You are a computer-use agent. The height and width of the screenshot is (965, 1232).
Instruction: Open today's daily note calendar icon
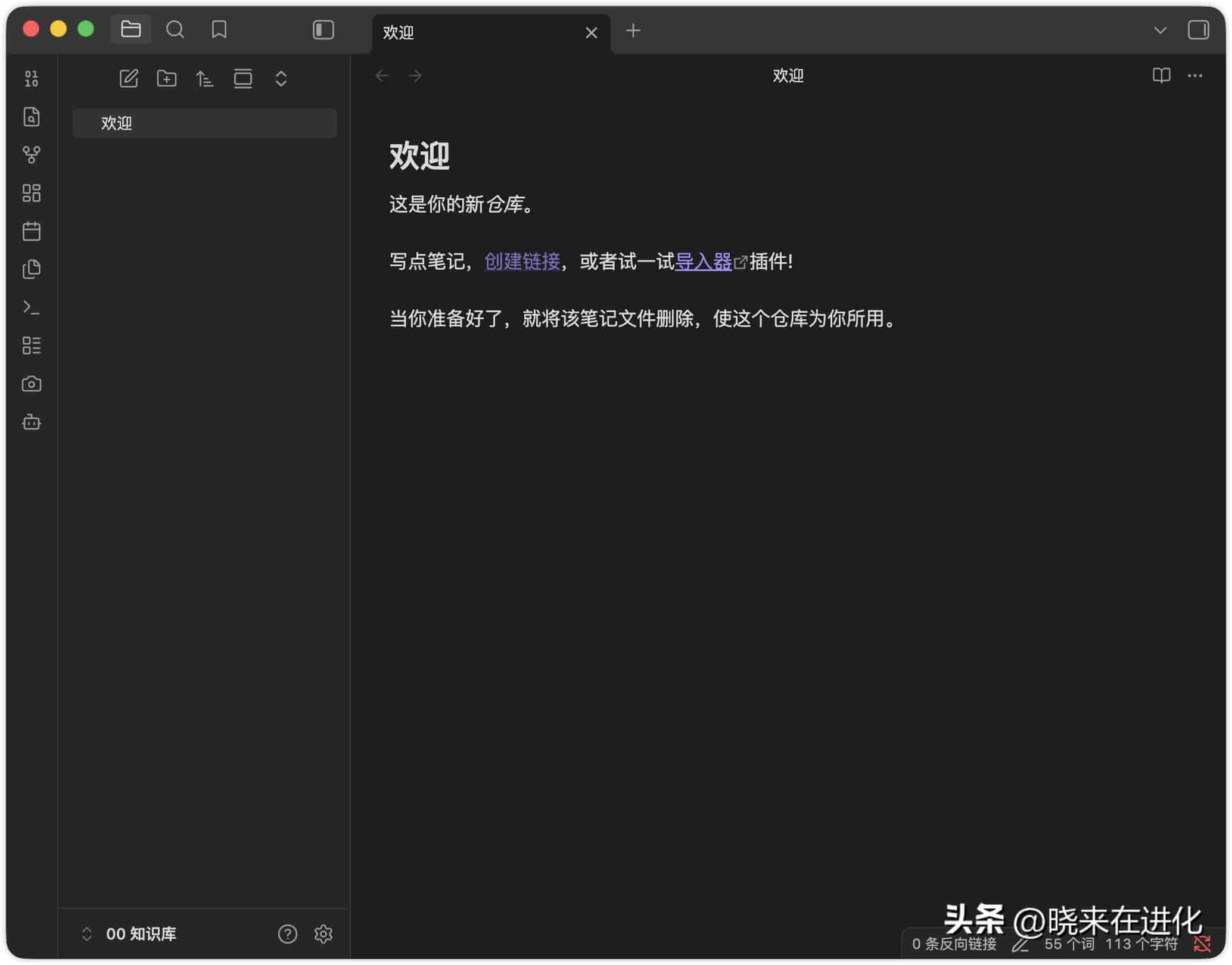pyautogui.click(x=32, y=231)
